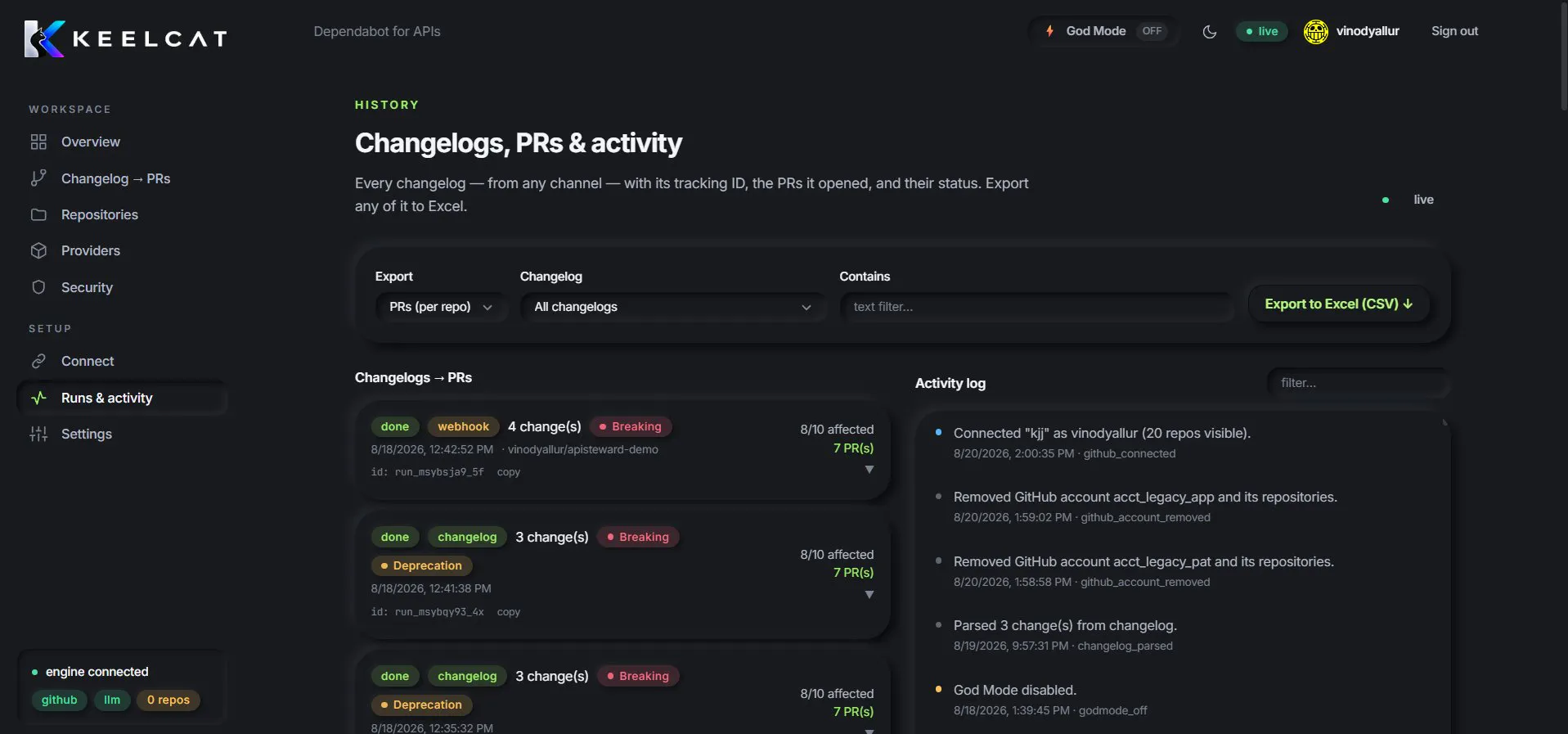The image size is (1568, 734).
Task: Click the Connect link icon
Action: pyautogui.click(x=38, y=361)
